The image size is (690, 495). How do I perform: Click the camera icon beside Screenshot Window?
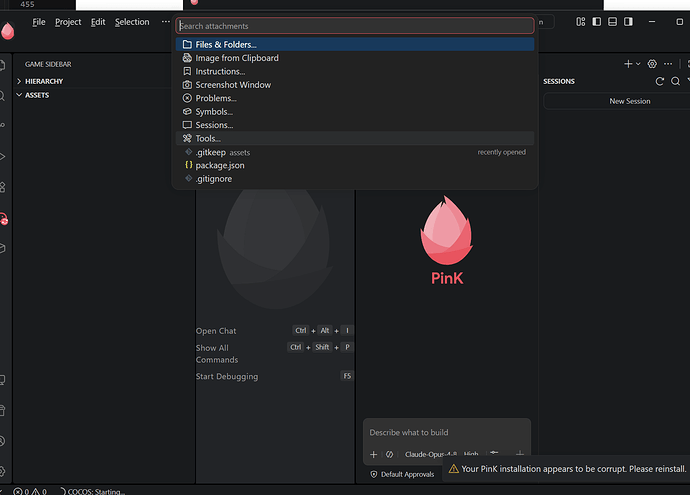[x=187, y=85]
